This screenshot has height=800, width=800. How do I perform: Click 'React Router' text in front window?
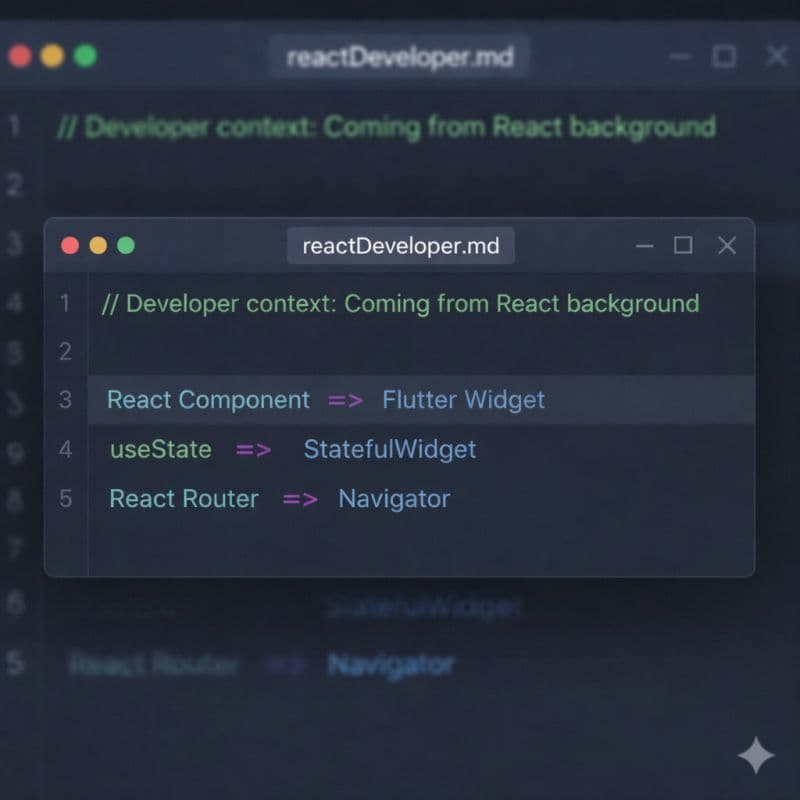tap(184, 498)
